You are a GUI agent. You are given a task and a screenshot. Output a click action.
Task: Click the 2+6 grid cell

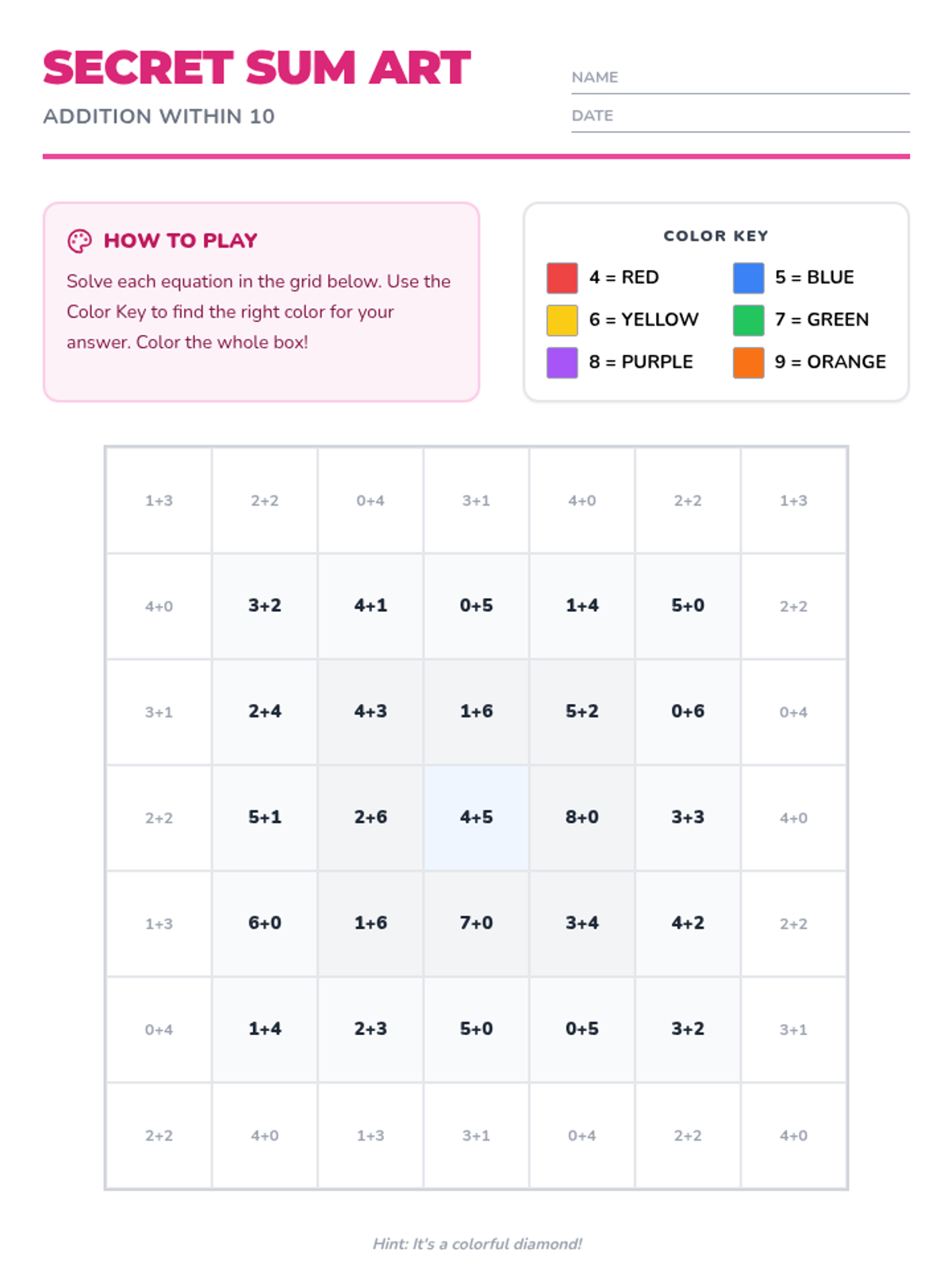pyautogui.click(x=370, y=818)
